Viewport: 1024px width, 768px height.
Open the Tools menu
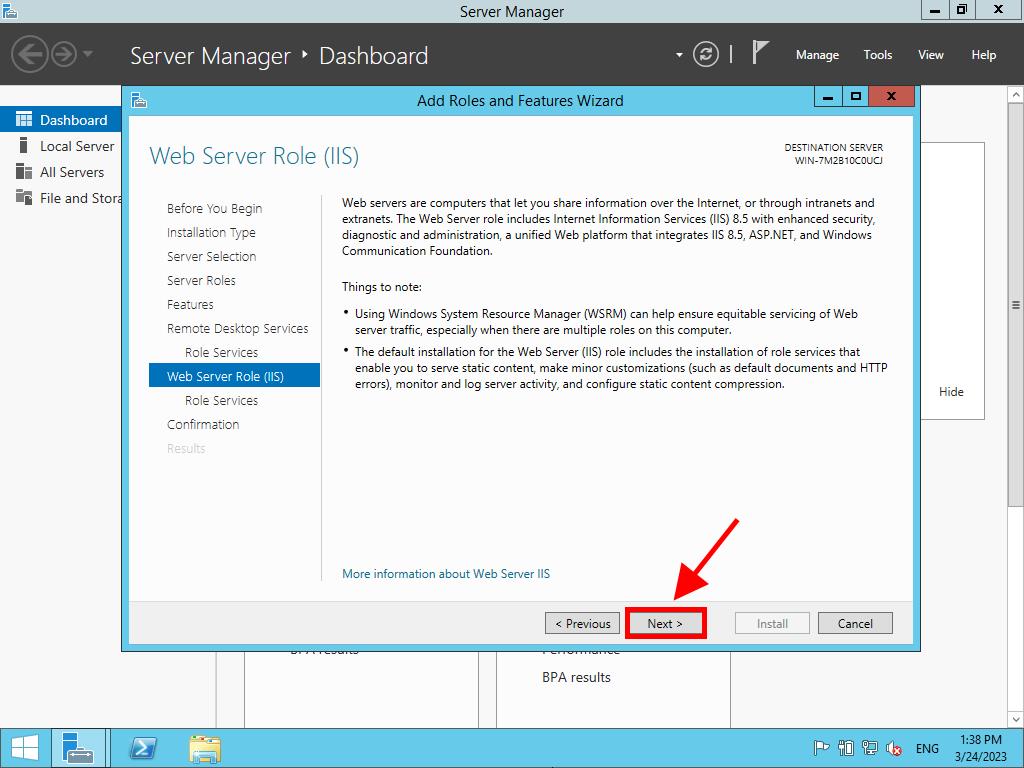(878, 55)
